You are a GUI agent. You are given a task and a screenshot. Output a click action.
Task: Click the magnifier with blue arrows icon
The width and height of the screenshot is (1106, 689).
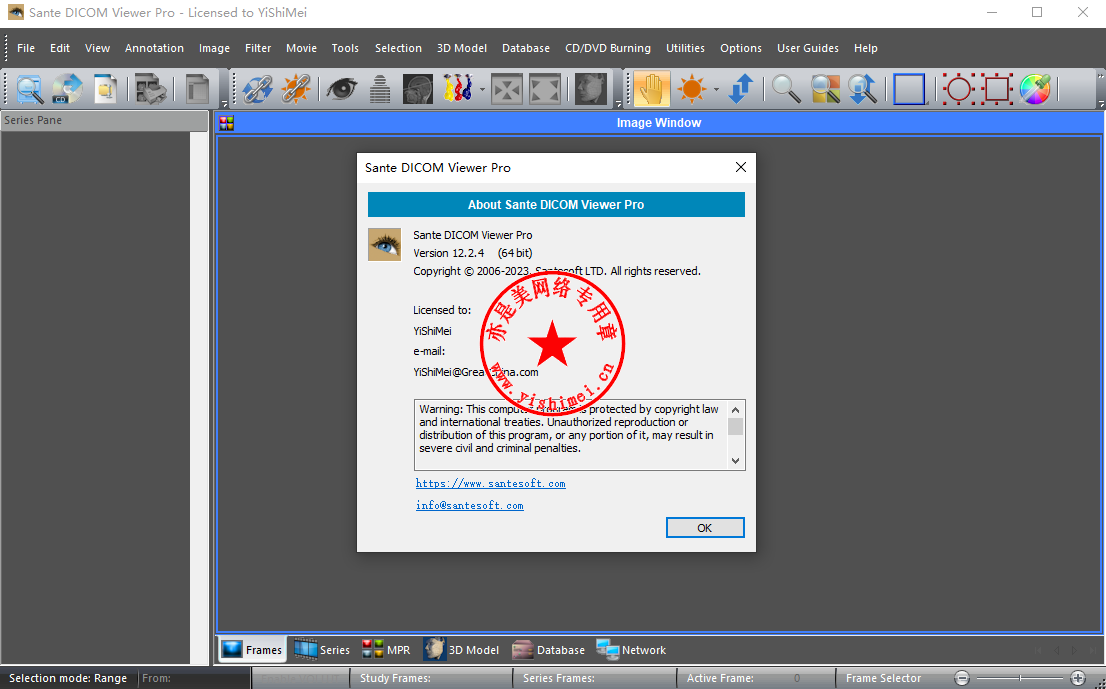[x=863, y=89]
